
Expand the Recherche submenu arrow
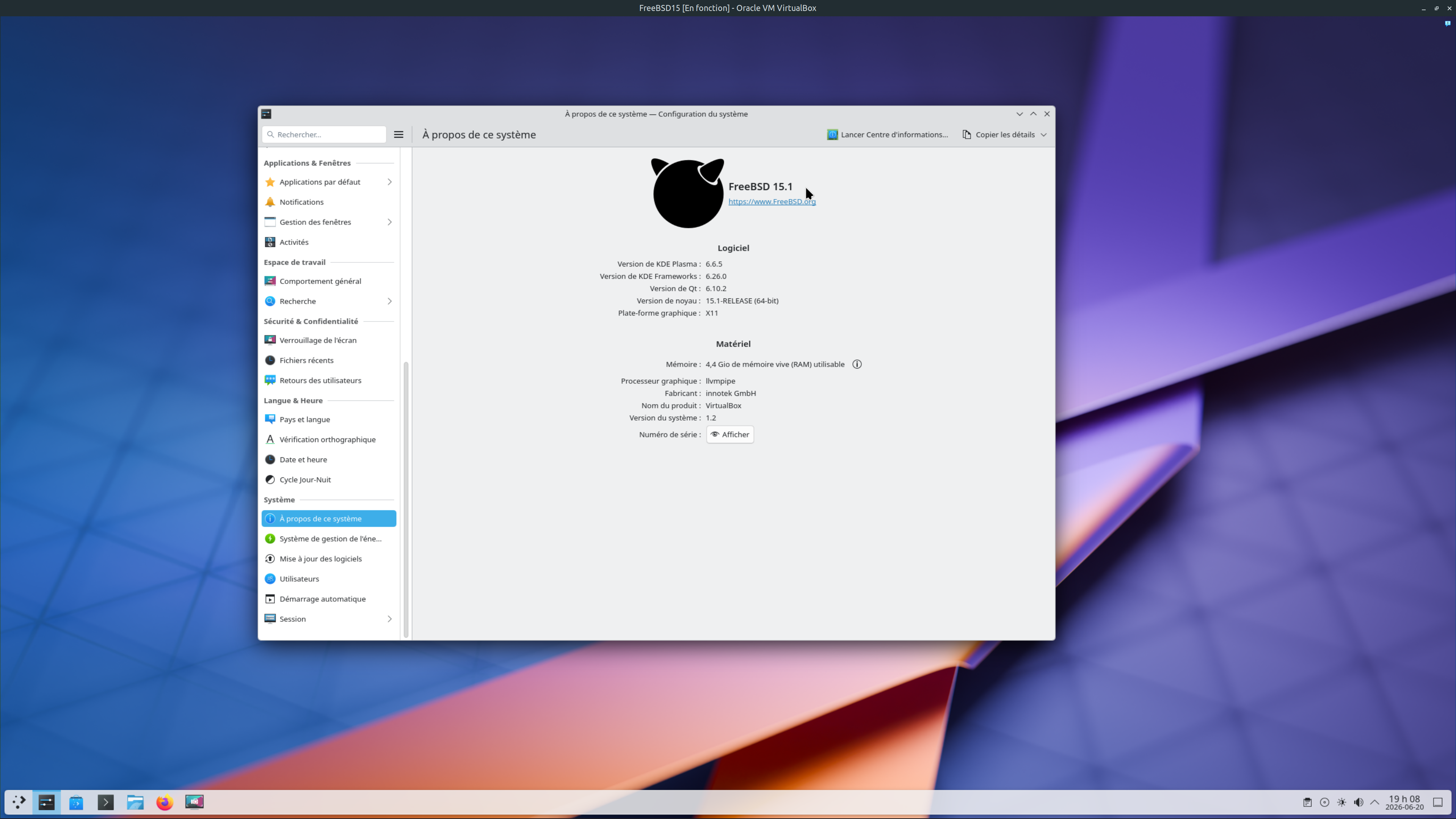pos(389,301)
